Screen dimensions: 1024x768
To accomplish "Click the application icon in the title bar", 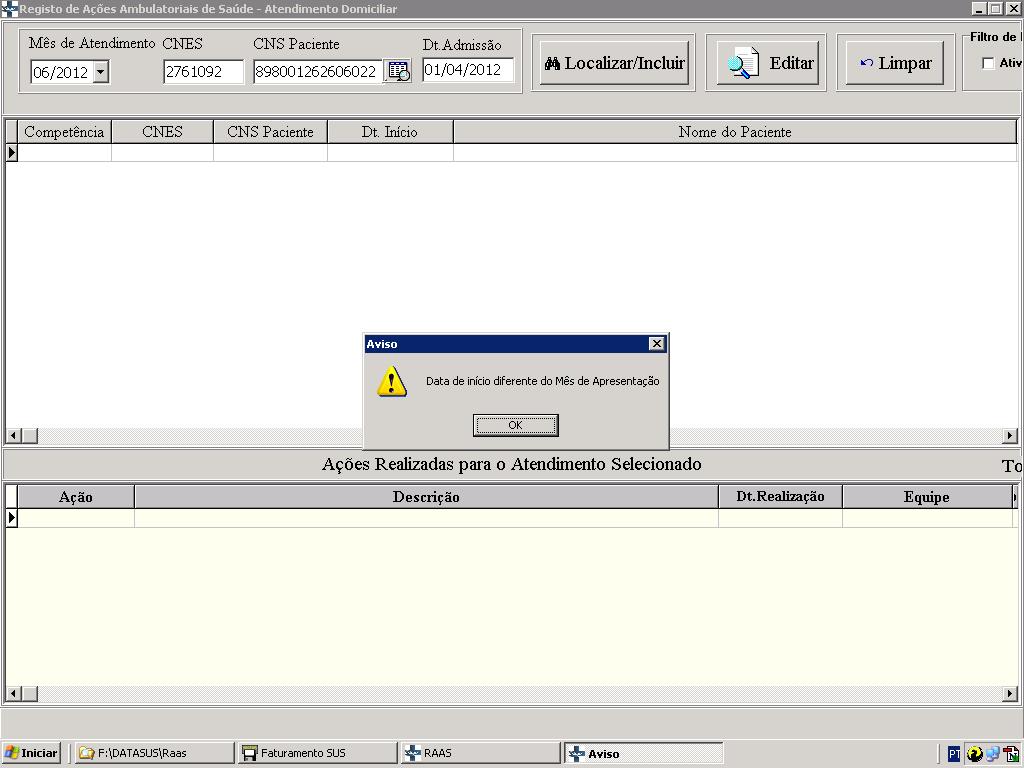I will click(x=9, y=9).
